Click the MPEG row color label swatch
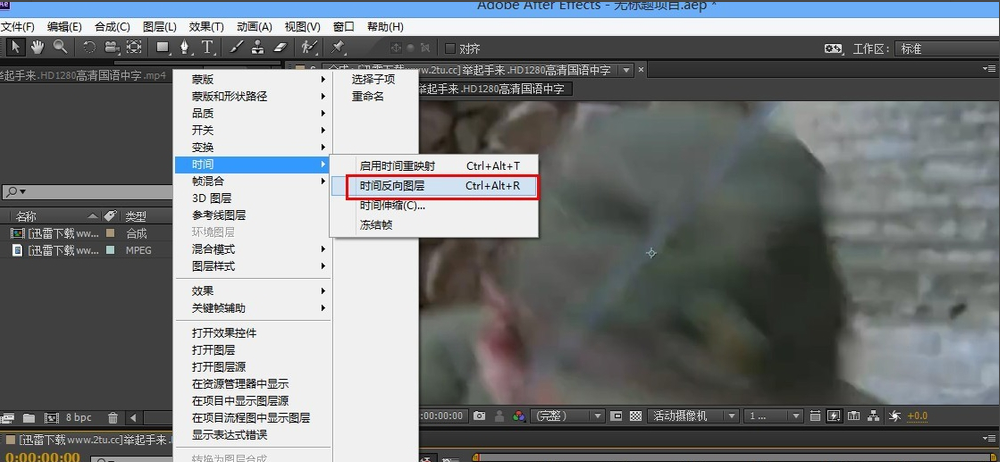This screenshot has height=462, width=1000. pos(110,250)
